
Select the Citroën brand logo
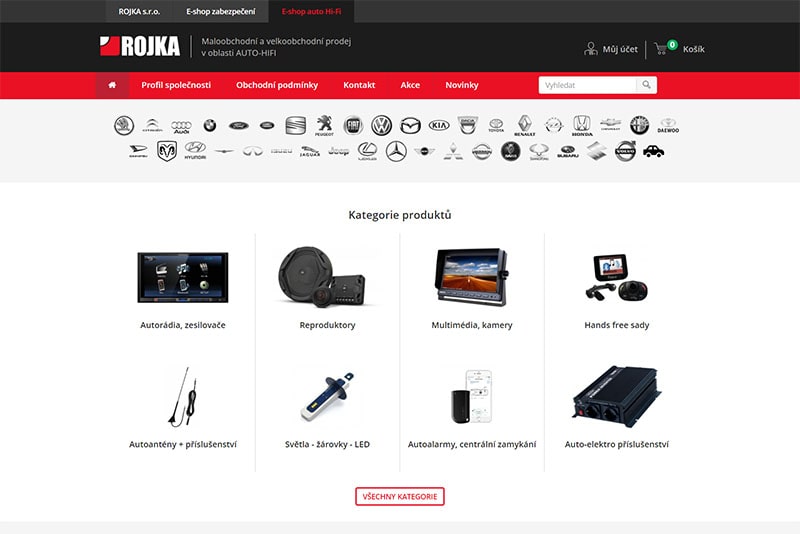tap(152, 125)
